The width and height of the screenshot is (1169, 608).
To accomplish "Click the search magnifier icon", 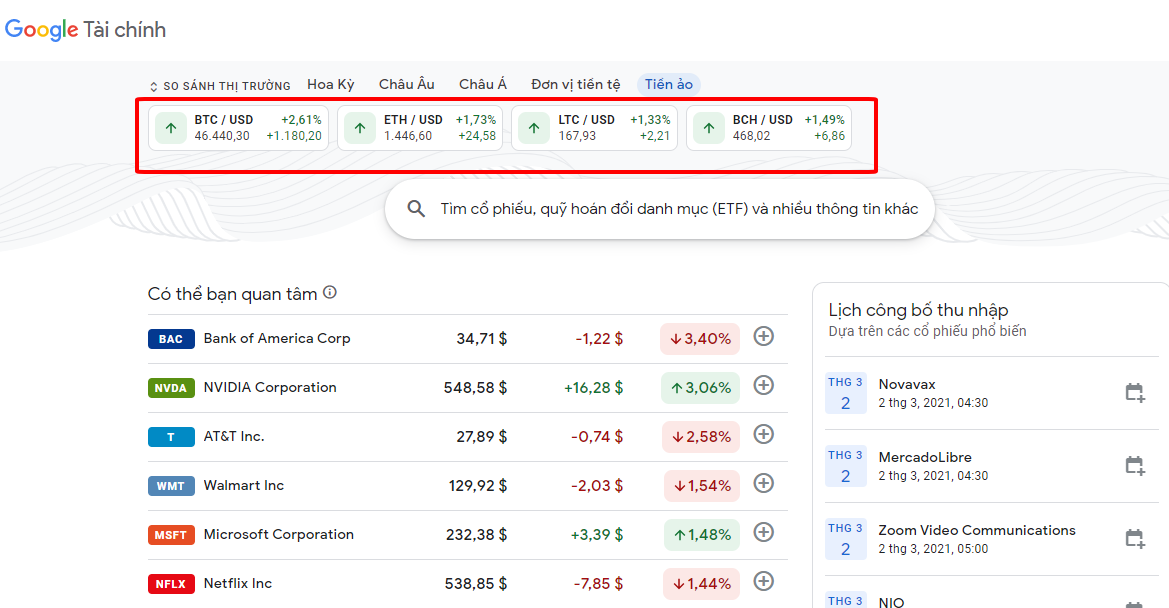I will (x=416, y=209).
